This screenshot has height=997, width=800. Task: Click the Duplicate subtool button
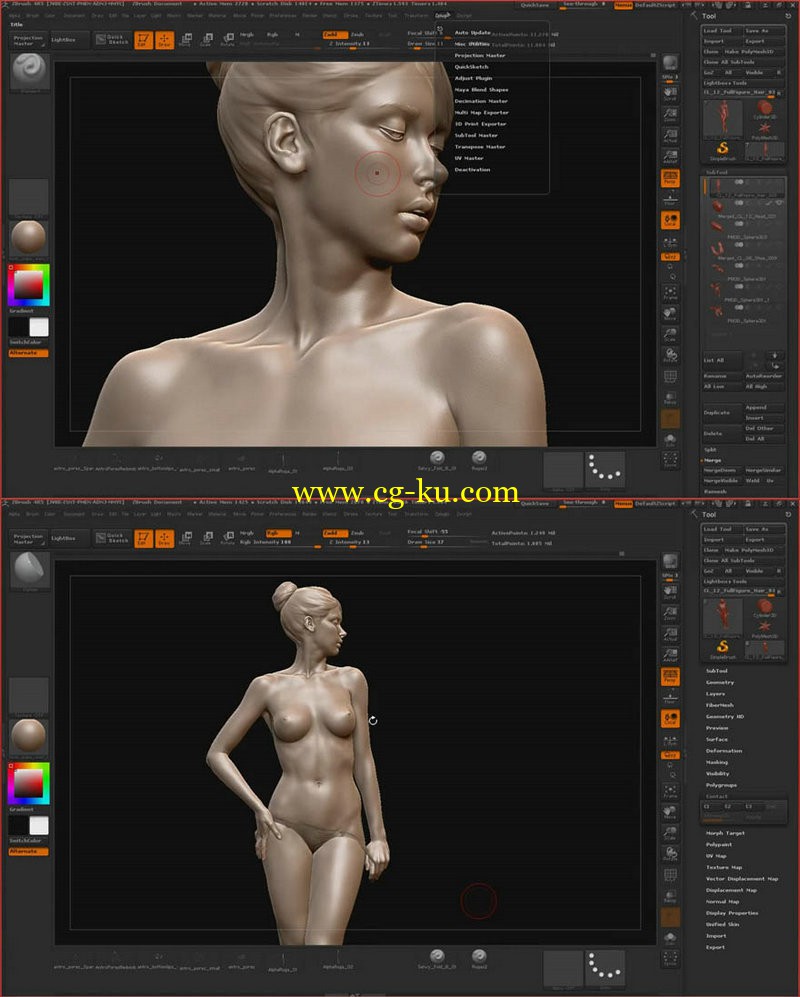(721, 413)
